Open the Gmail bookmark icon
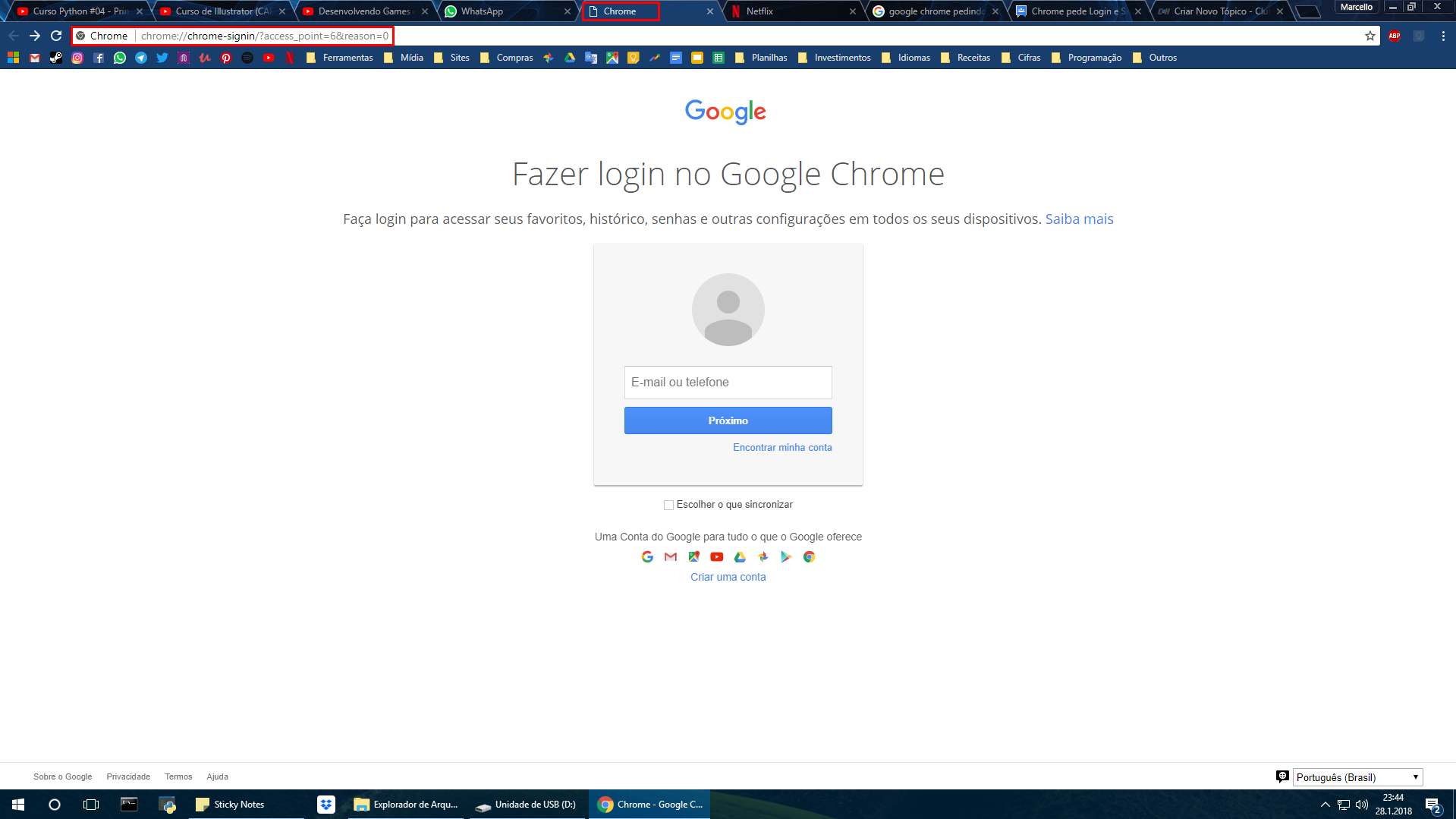The width and height of the screenshot is (1456, 819). coord(35,58)
